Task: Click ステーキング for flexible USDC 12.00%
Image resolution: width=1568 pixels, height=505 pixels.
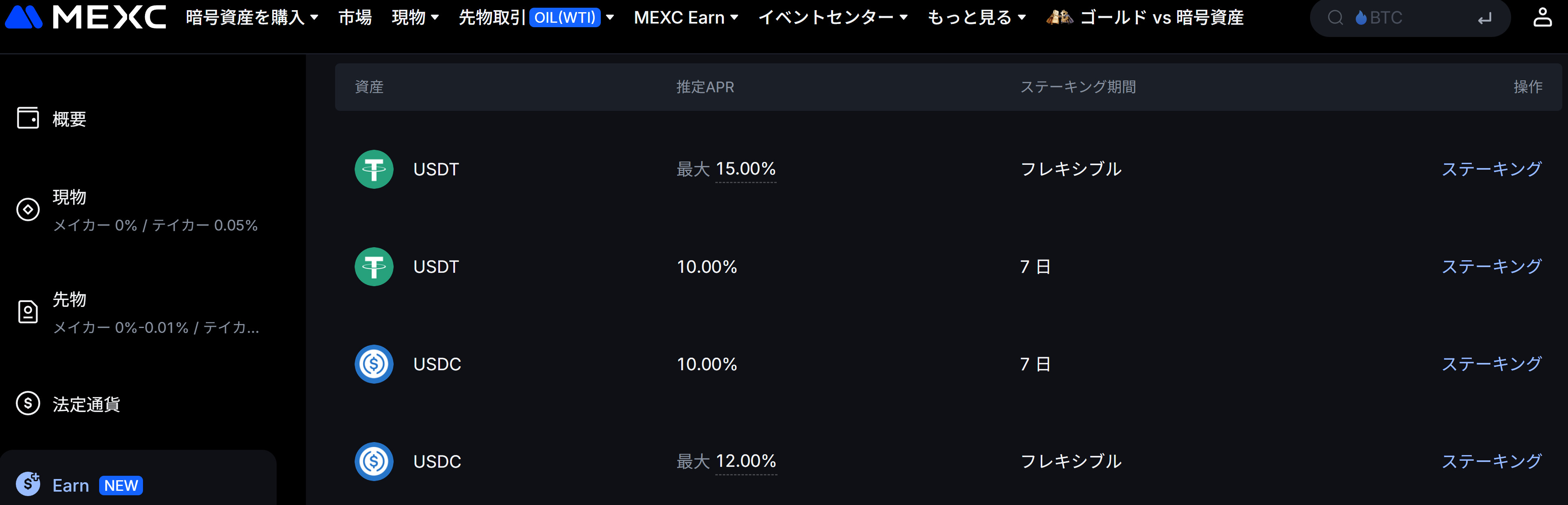Action: click(1491, 461)
